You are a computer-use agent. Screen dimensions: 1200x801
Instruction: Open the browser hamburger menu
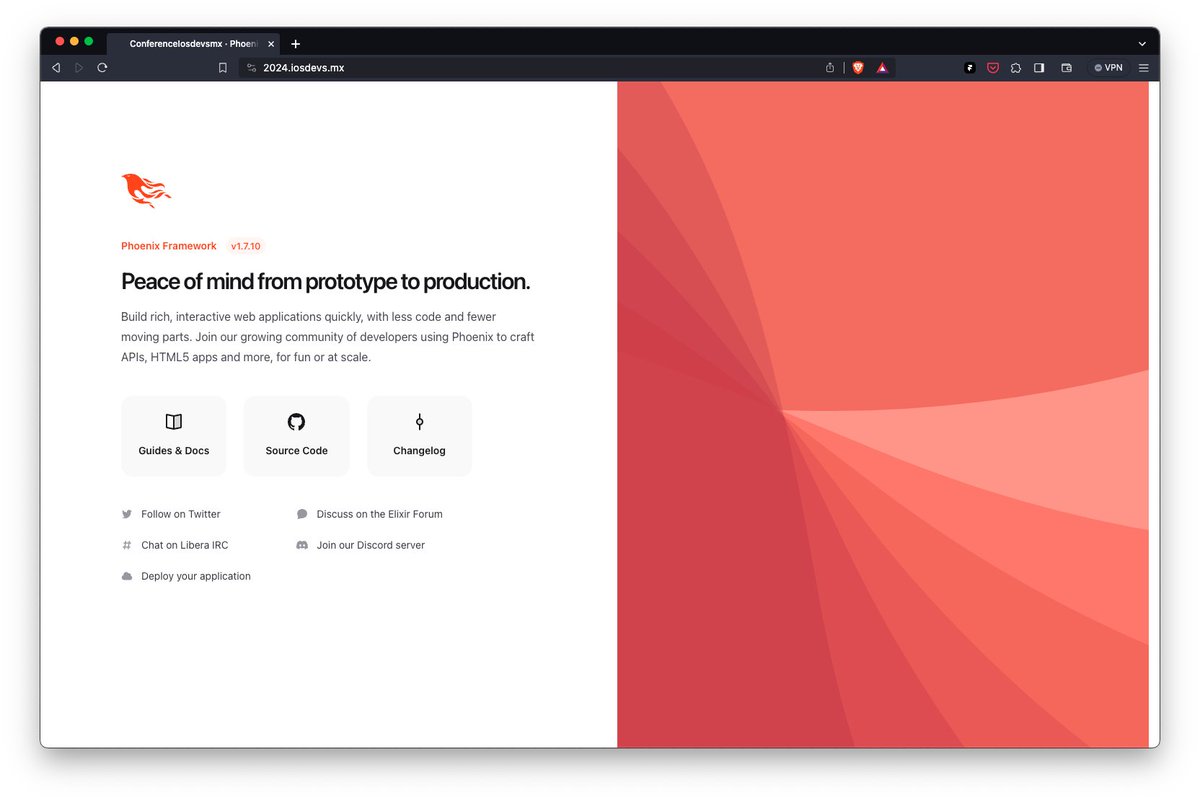click(1143, 68)
